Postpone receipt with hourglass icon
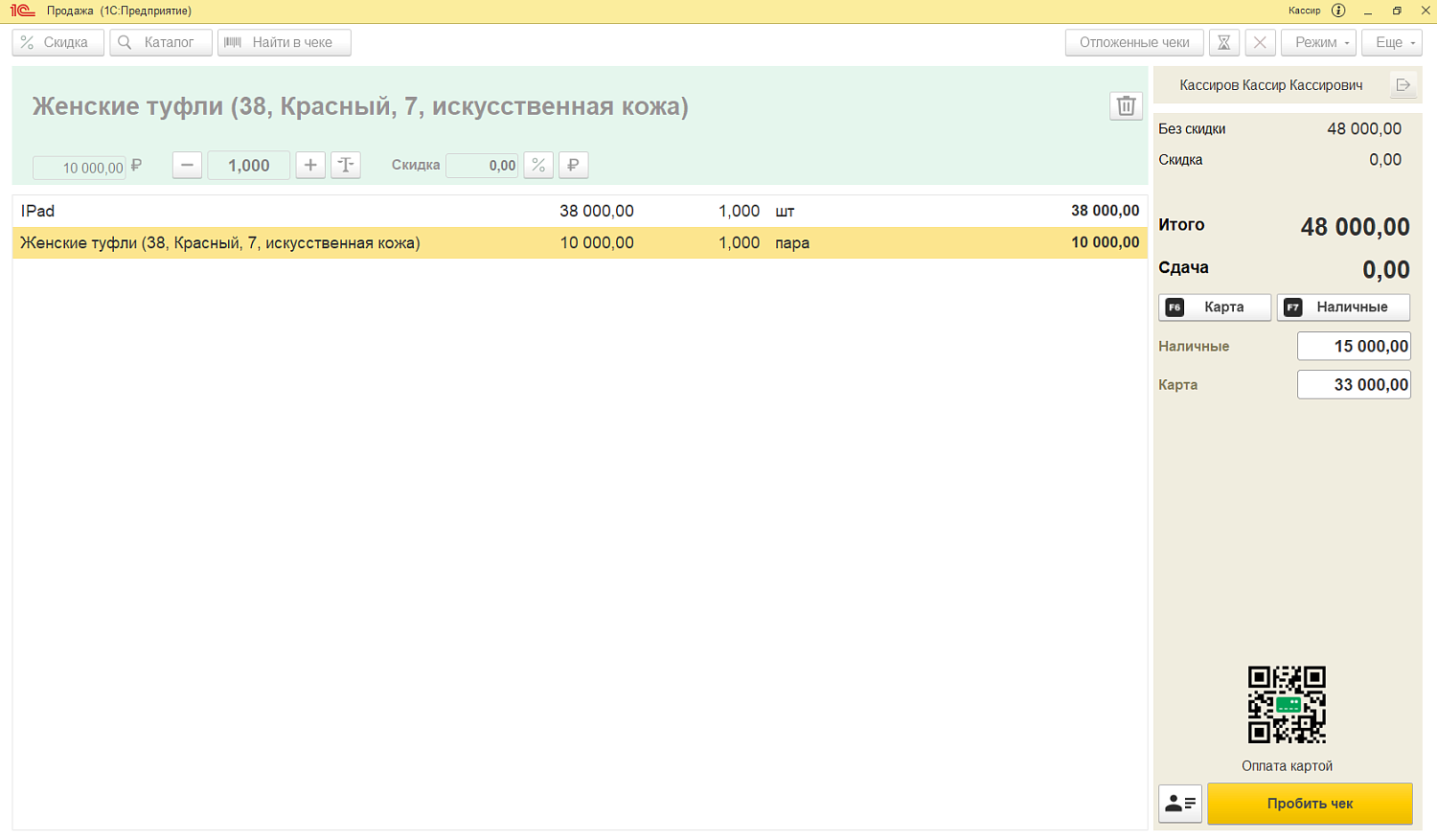1437x840 pixels. click(x=1223, y=42)
